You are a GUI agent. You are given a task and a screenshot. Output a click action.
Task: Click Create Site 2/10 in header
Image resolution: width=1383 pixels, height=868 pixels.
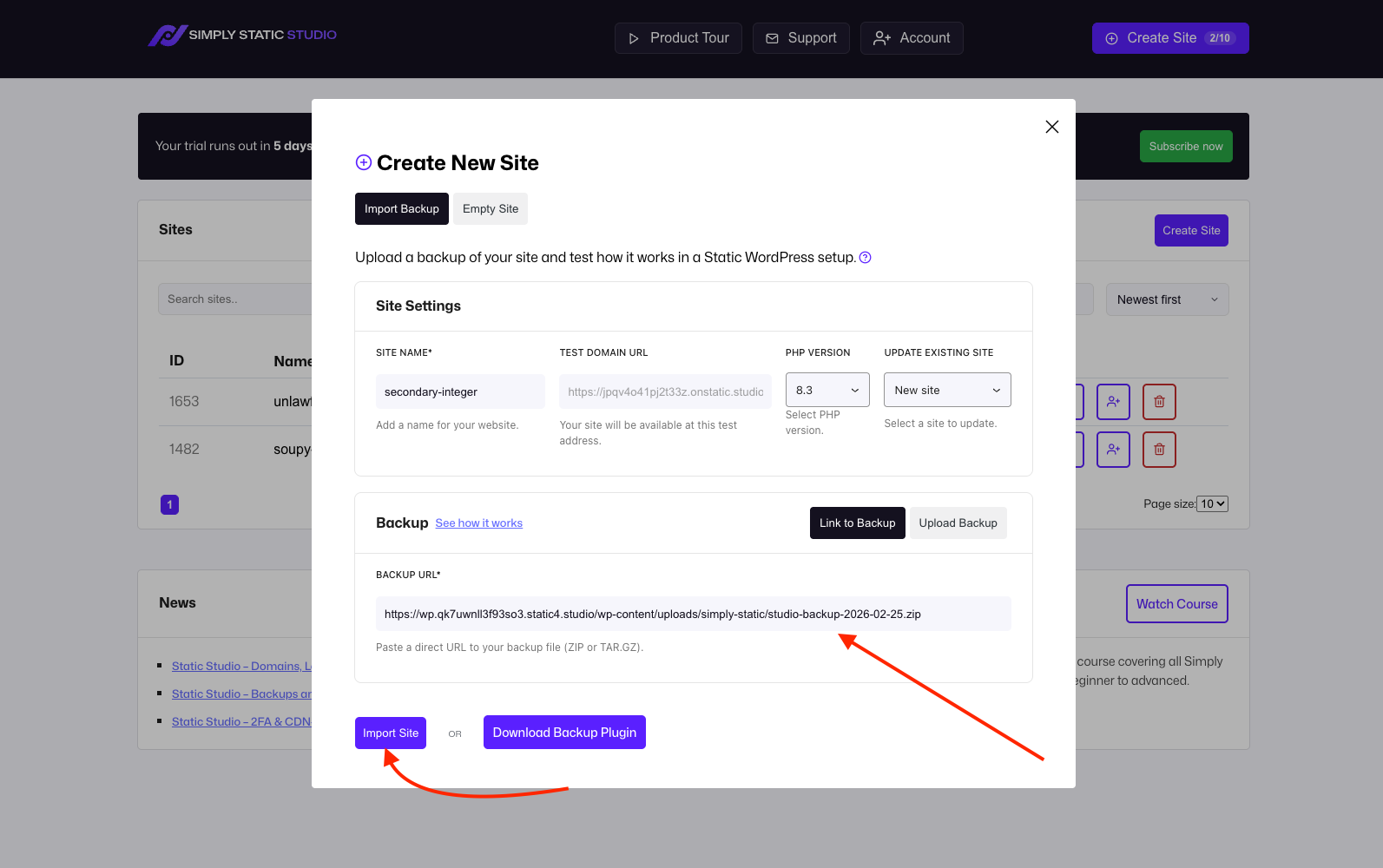[1170, 38]
